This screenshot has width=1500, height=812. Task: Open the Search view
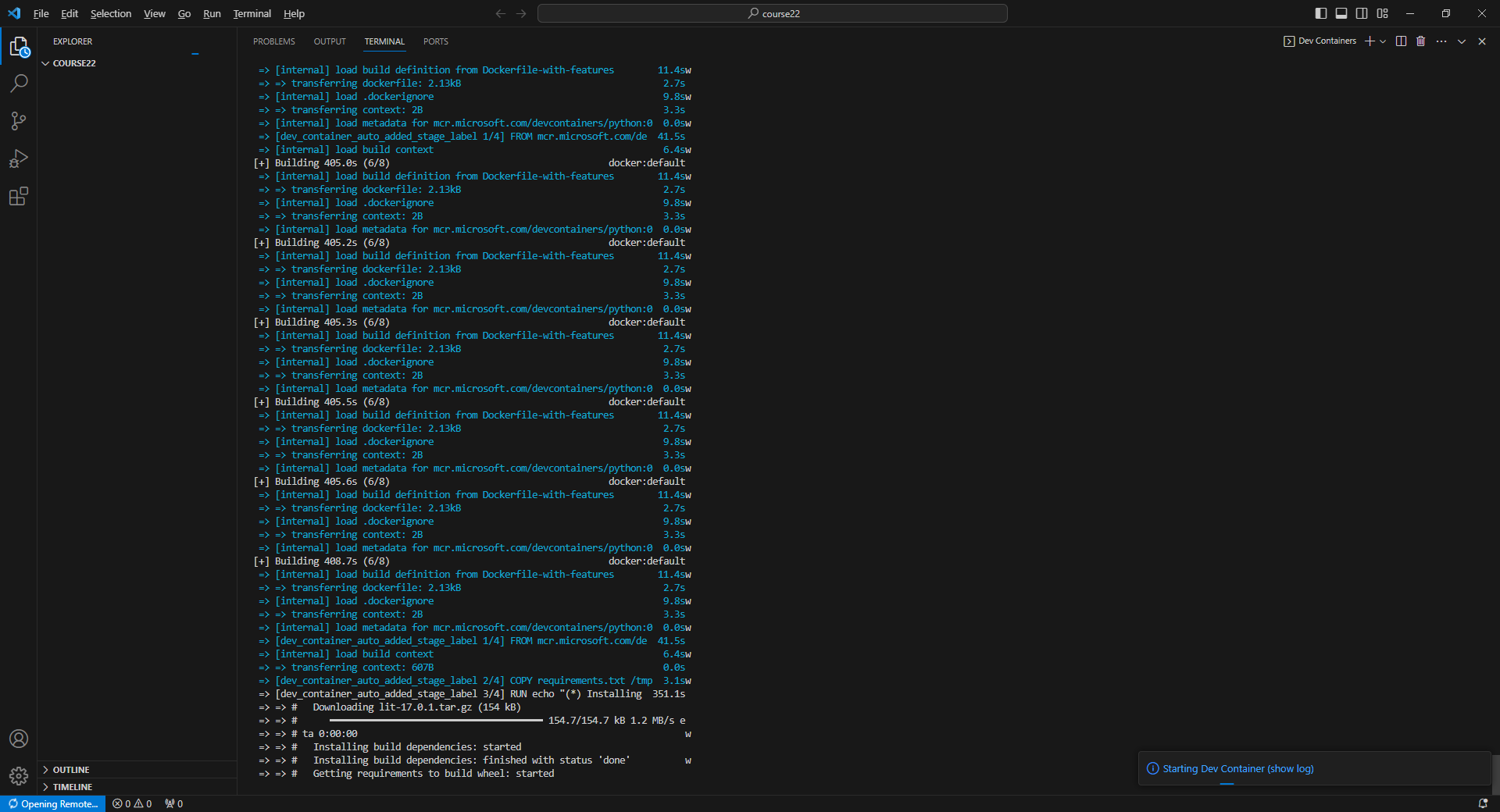point(19,84)
